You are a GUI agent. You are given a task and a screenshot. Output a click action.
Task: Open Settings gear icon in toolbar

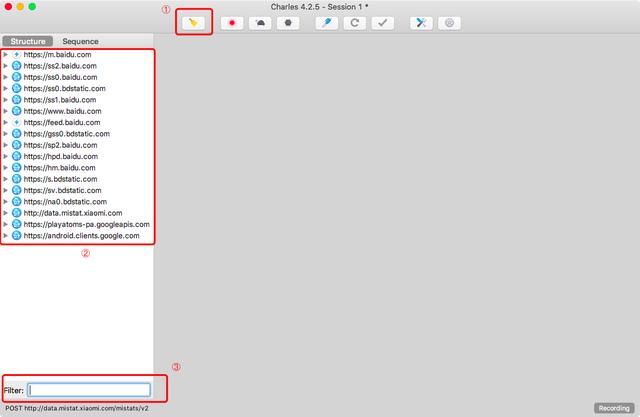click(x=449, y=23)
